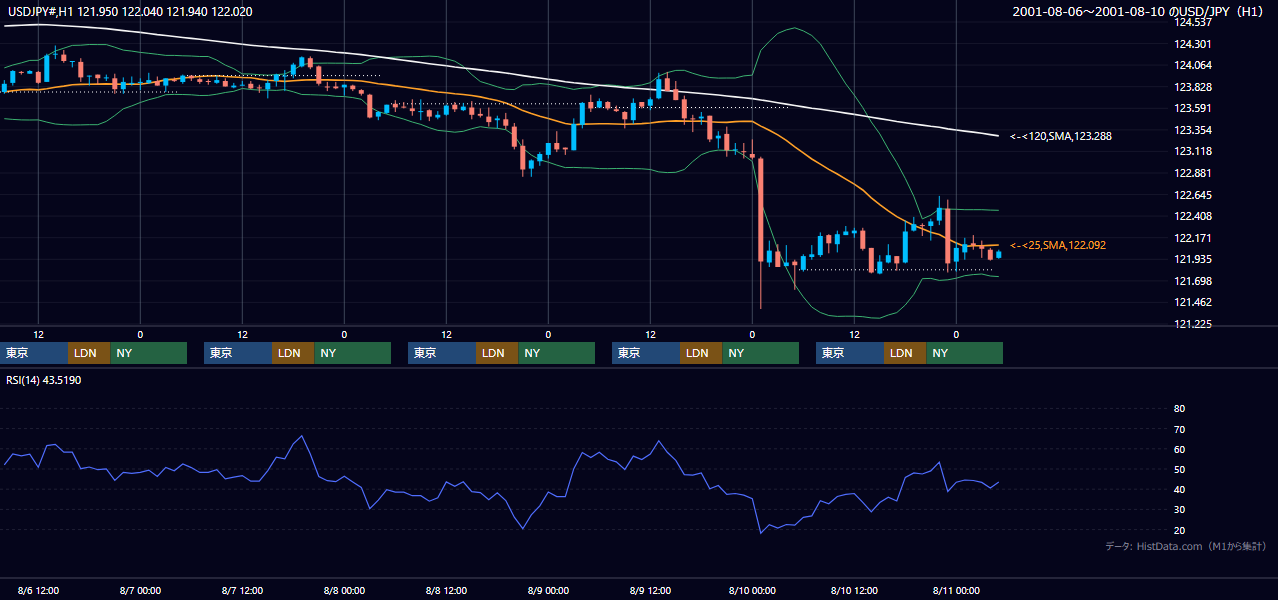1278x600 pixels.
Task: Click the 8/8 00:00 time label
Action: tap(344, 590)
